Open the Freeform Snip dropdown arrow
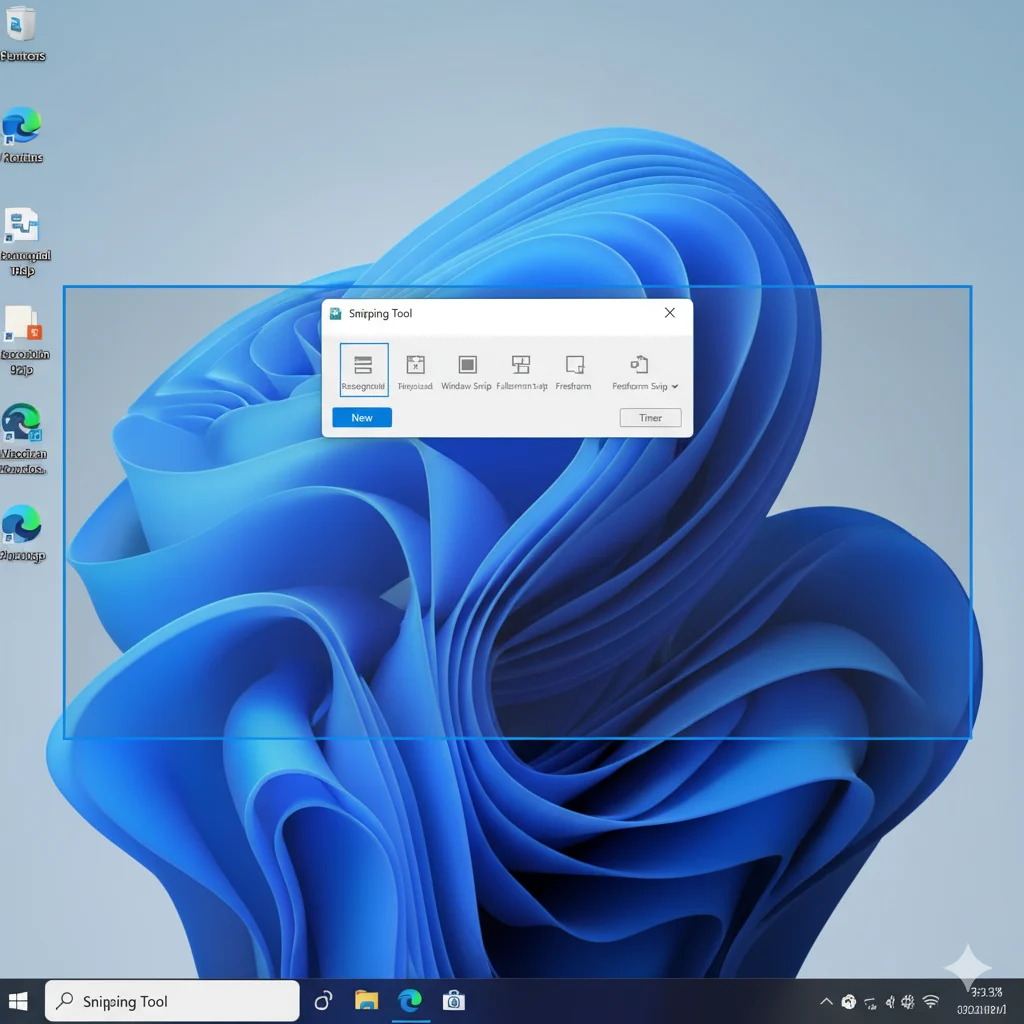The image size is (1024, 1024). pos(674,385)
